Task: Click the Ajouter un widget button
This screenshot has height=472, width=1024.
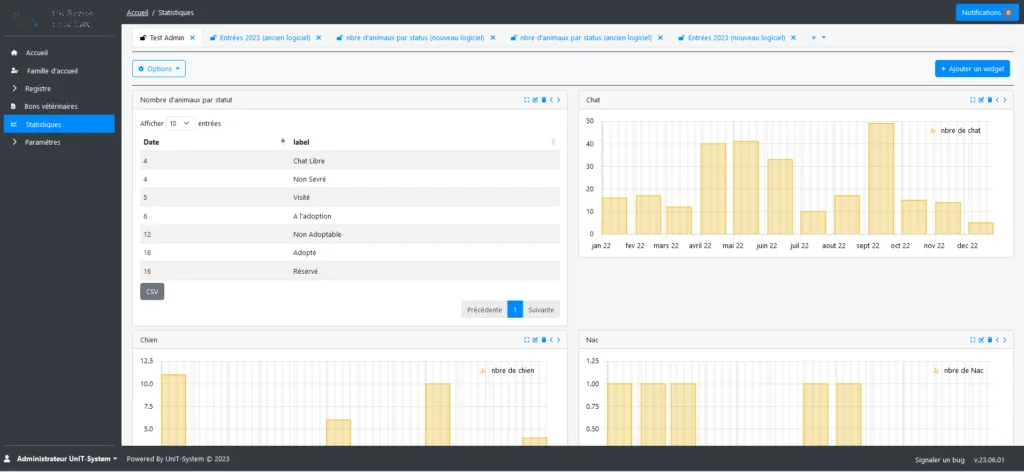Action: (972, 69)
